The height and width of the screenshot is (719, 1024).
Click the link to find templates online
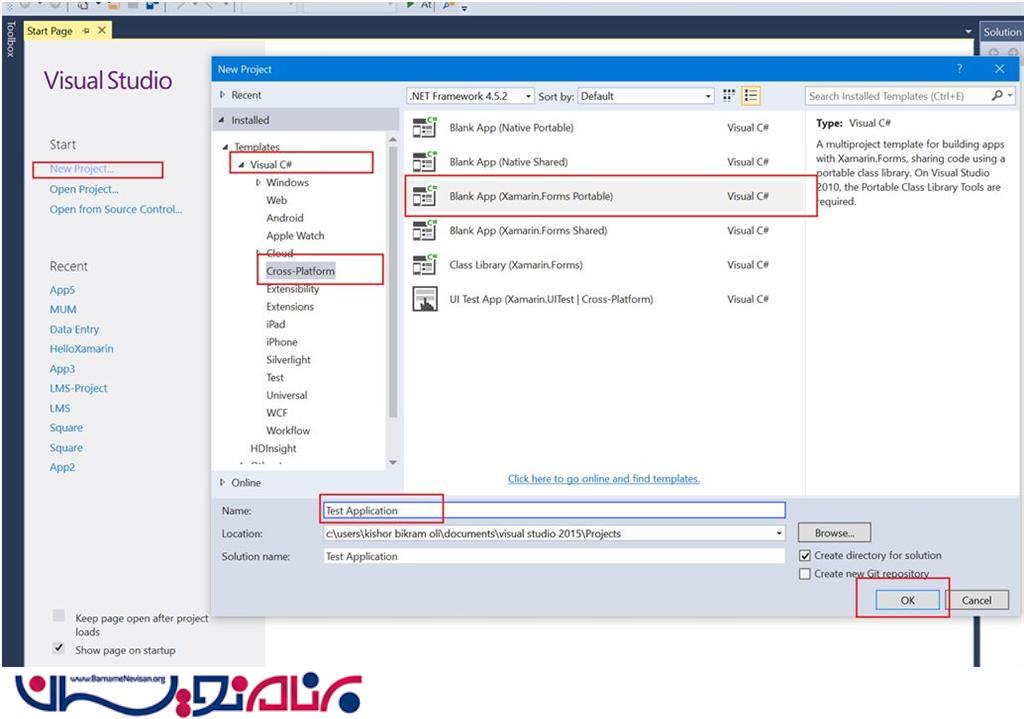[603, 479]
